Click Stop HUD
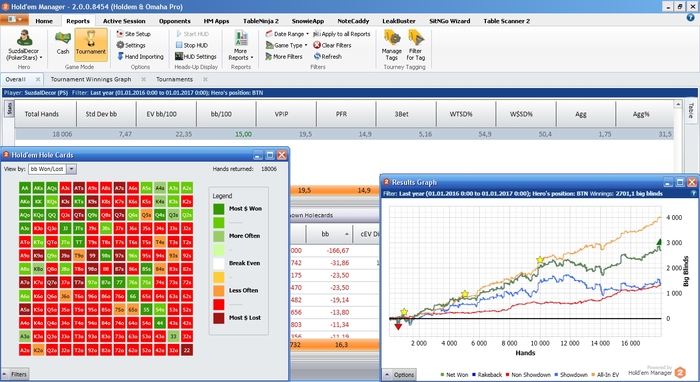This screenshot has width=700, height=382. [192, 45]
